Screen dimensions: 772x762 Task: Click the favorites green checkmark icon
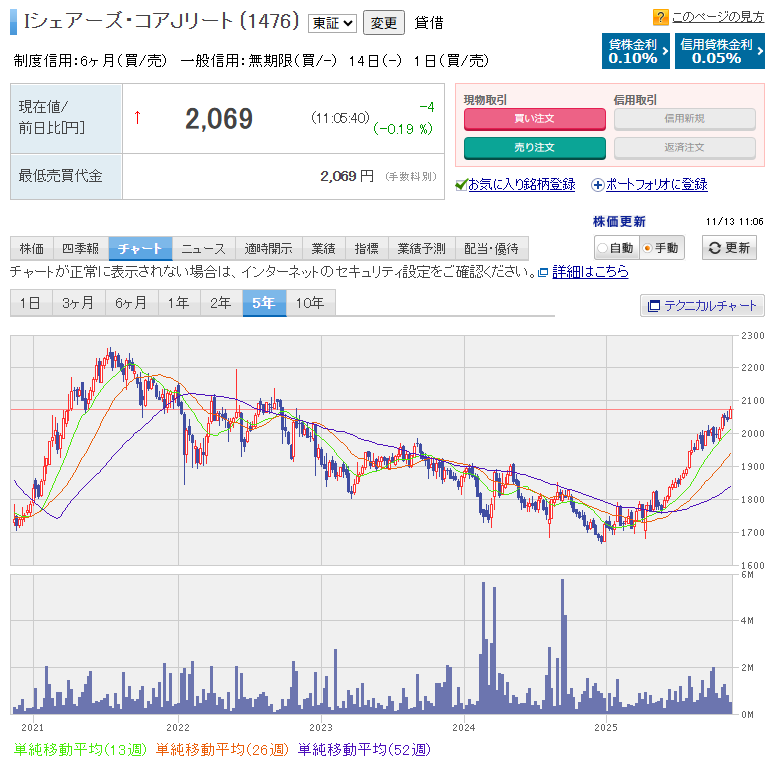[461, 185]
